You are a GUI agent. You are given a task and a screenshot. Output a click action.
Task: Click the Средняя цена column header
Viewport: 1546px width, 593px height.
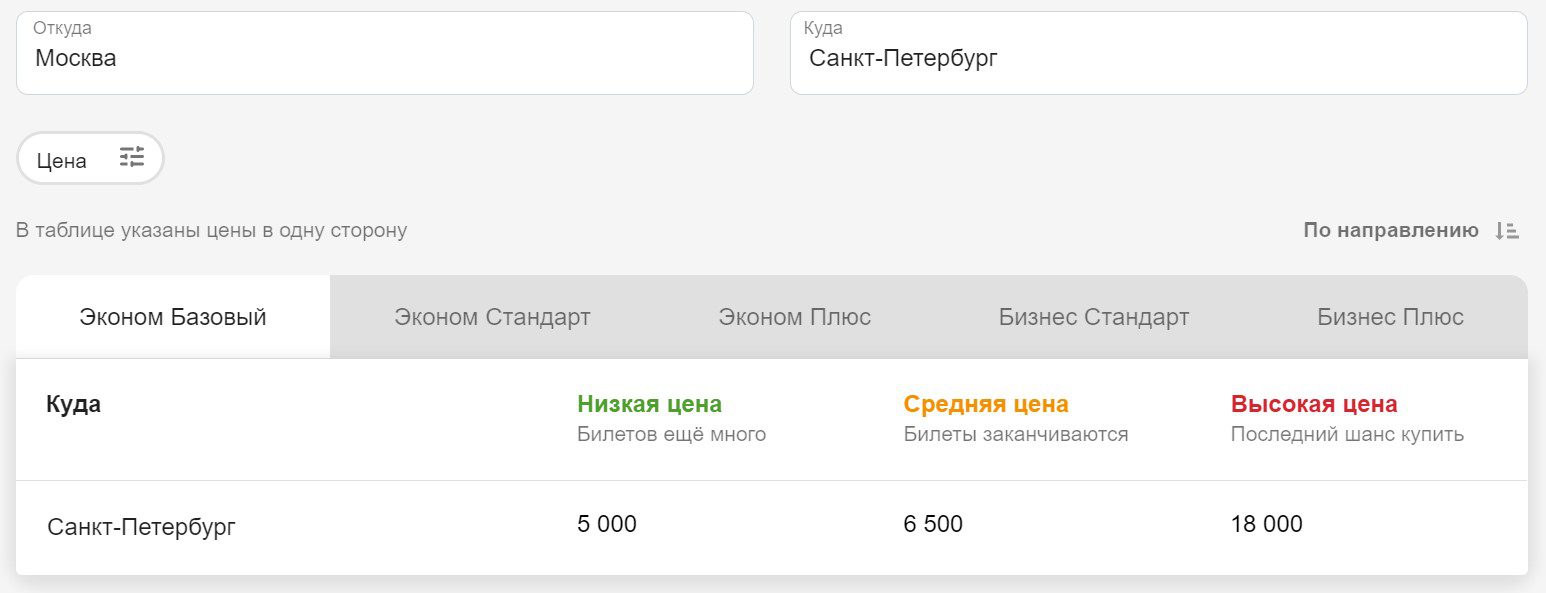(x=986, y=404)
